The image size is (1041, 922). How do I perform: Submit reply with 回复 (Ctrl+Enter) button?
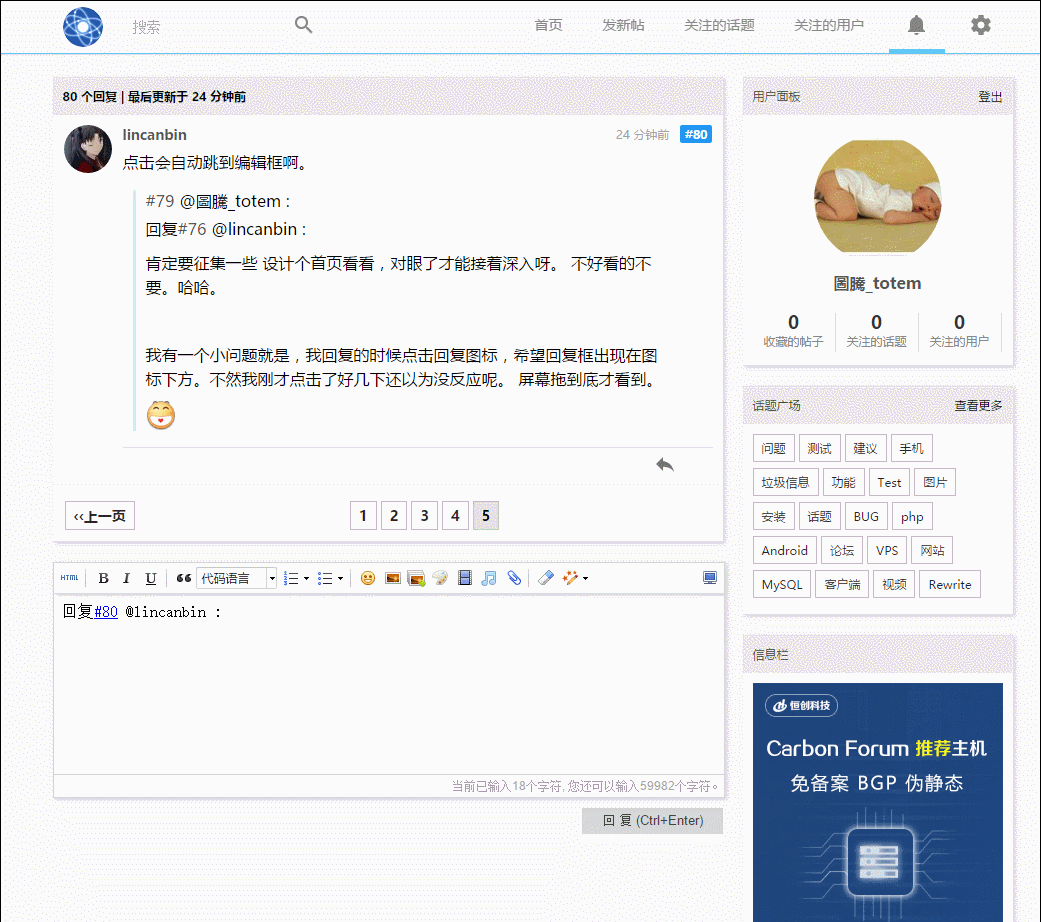tap(652, 820)
